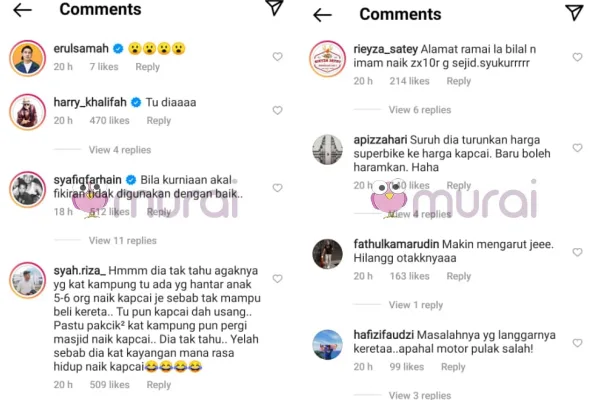This screenshot has width=600, height=400.
Task: Heart the syah.riza_ kapcai comment
Action: click(x=277, y=279)
